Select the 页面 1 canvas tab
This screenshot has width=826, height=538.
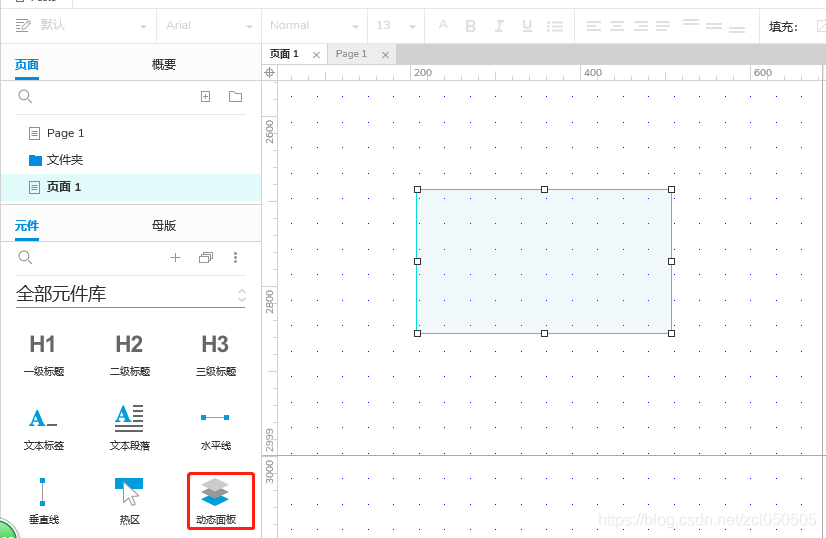[284, 54]
